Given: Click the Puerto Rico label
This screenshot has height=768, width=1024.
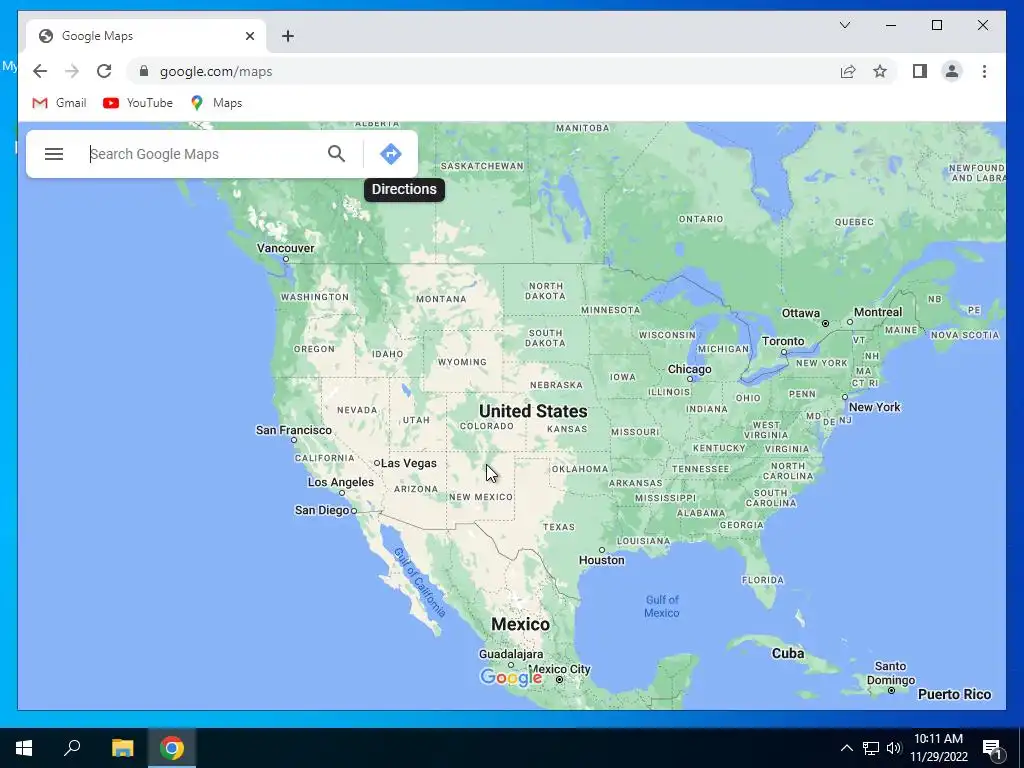Looking at the screenshot, I should (955, 694).
